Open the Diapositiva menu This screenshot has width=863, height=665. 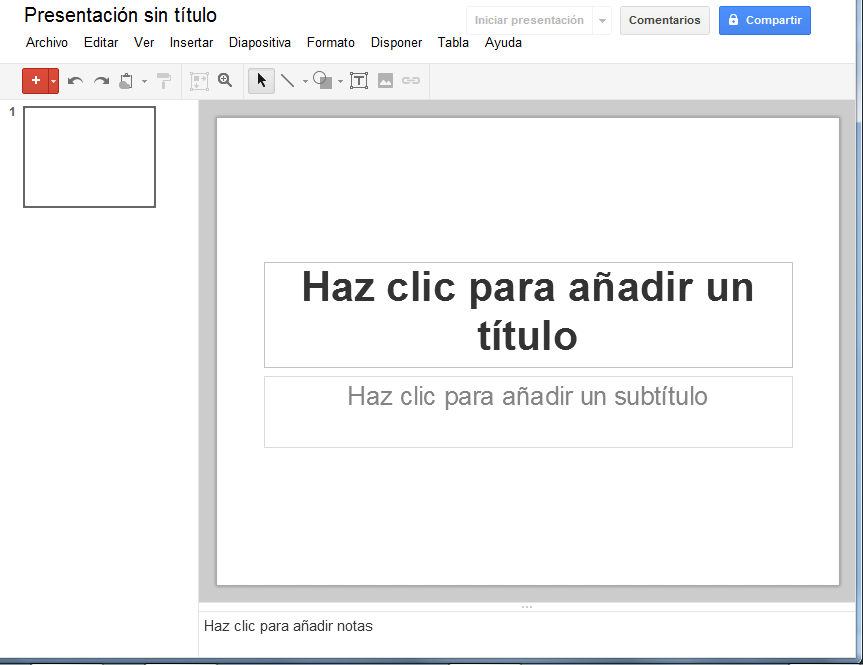pos(260,43)
